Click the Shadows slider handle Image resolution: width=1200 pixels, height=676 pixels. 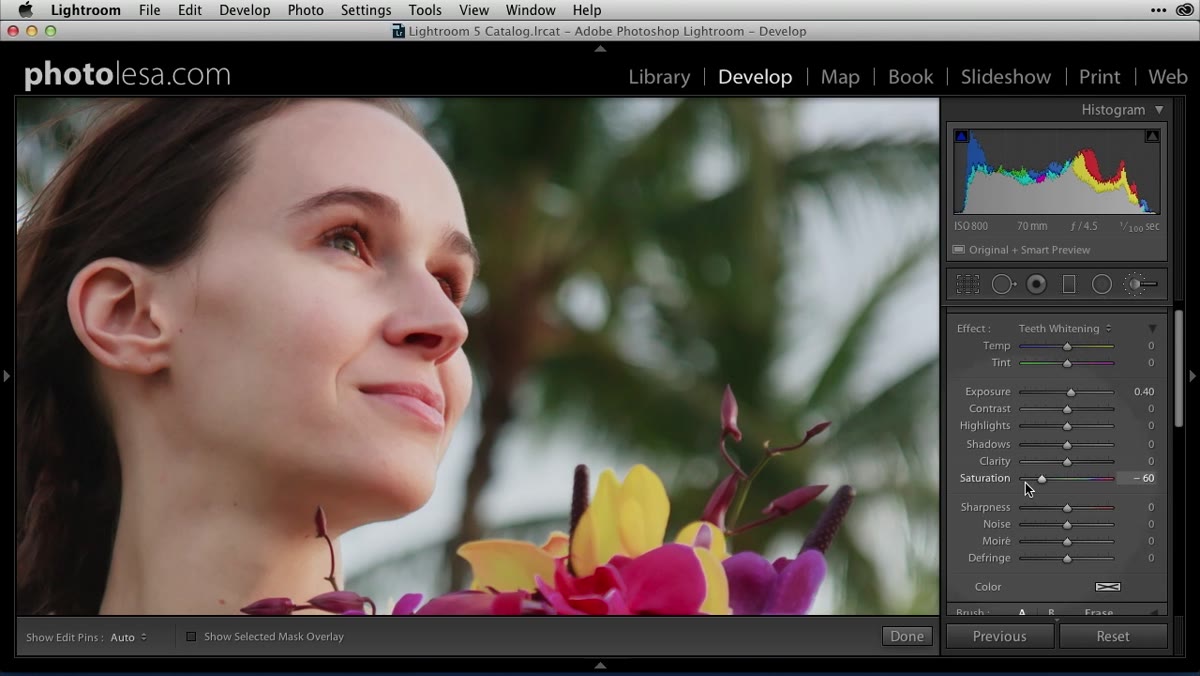(x=1067, y=444)
